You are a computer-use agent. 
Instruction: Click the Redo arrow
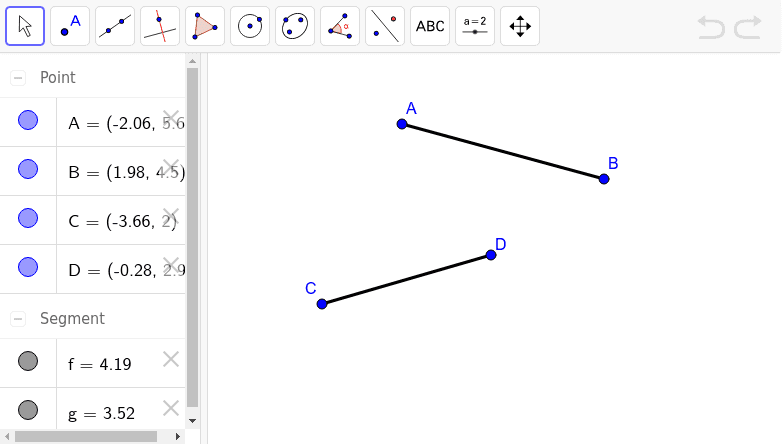pyautogui.click(x=748, y=27)
